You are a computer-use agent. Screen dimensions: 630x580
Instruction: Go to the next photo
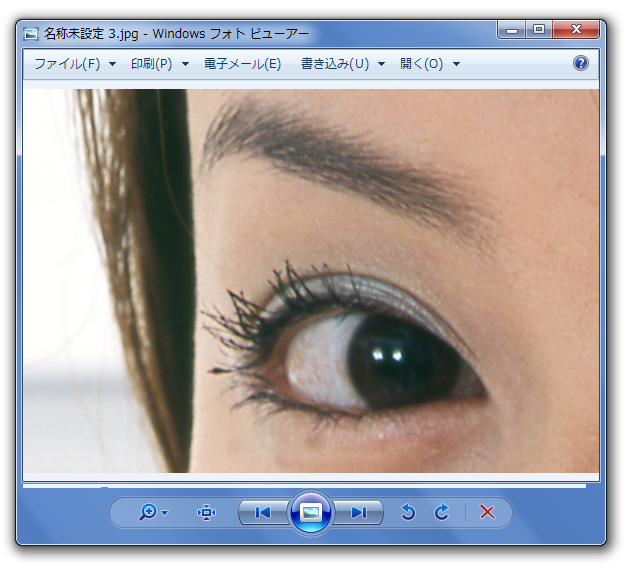point(358,513)
